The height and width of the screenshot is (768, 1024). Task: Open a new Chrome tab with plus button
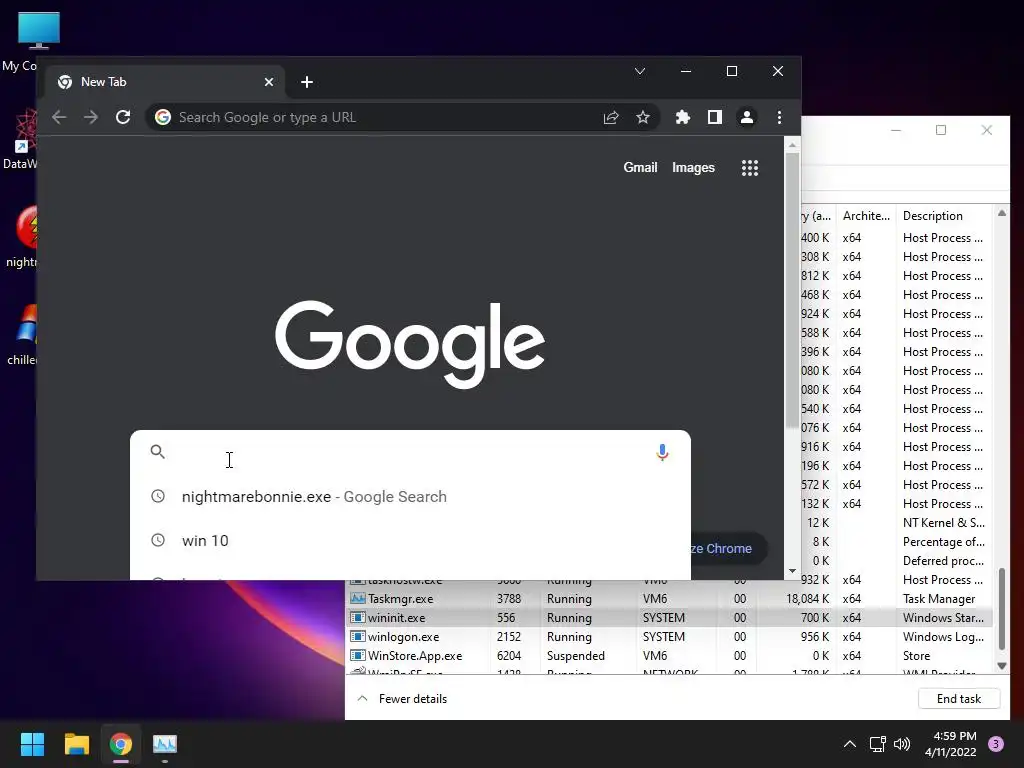coord(307,82)
